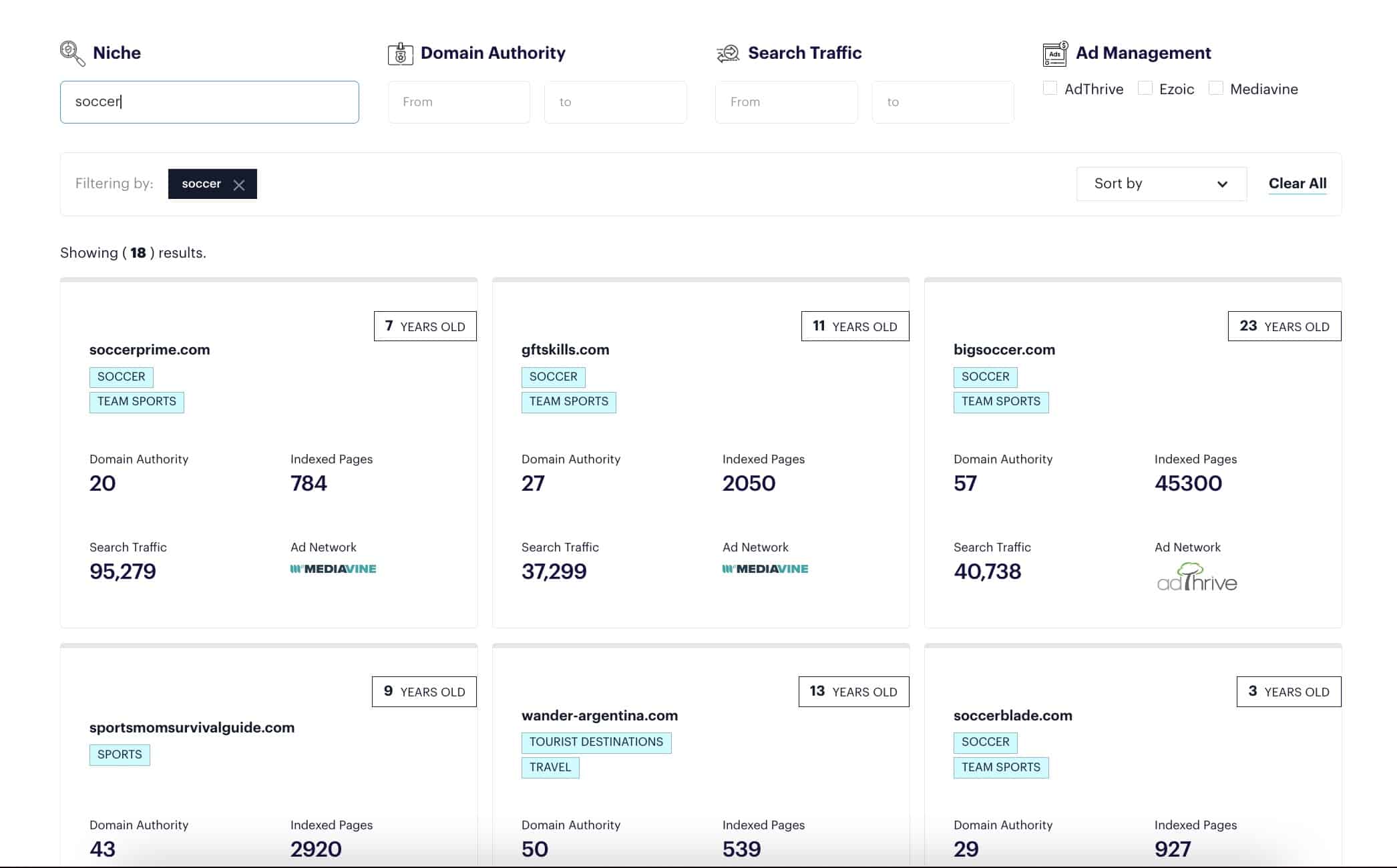The width and height of the screenshot is (1397, 868).
Task: Click TEAM SPORTS tag on soccerblade.com card
Action: click(1001, 768)
